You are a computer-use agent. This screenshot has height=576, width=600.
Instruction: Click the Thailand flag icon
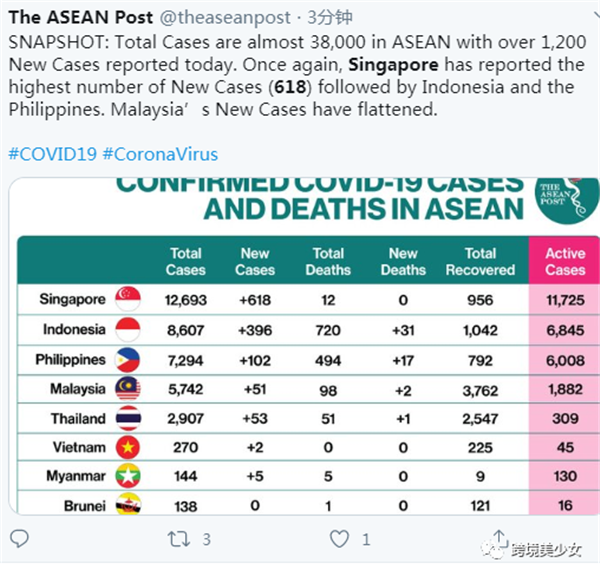128,418
